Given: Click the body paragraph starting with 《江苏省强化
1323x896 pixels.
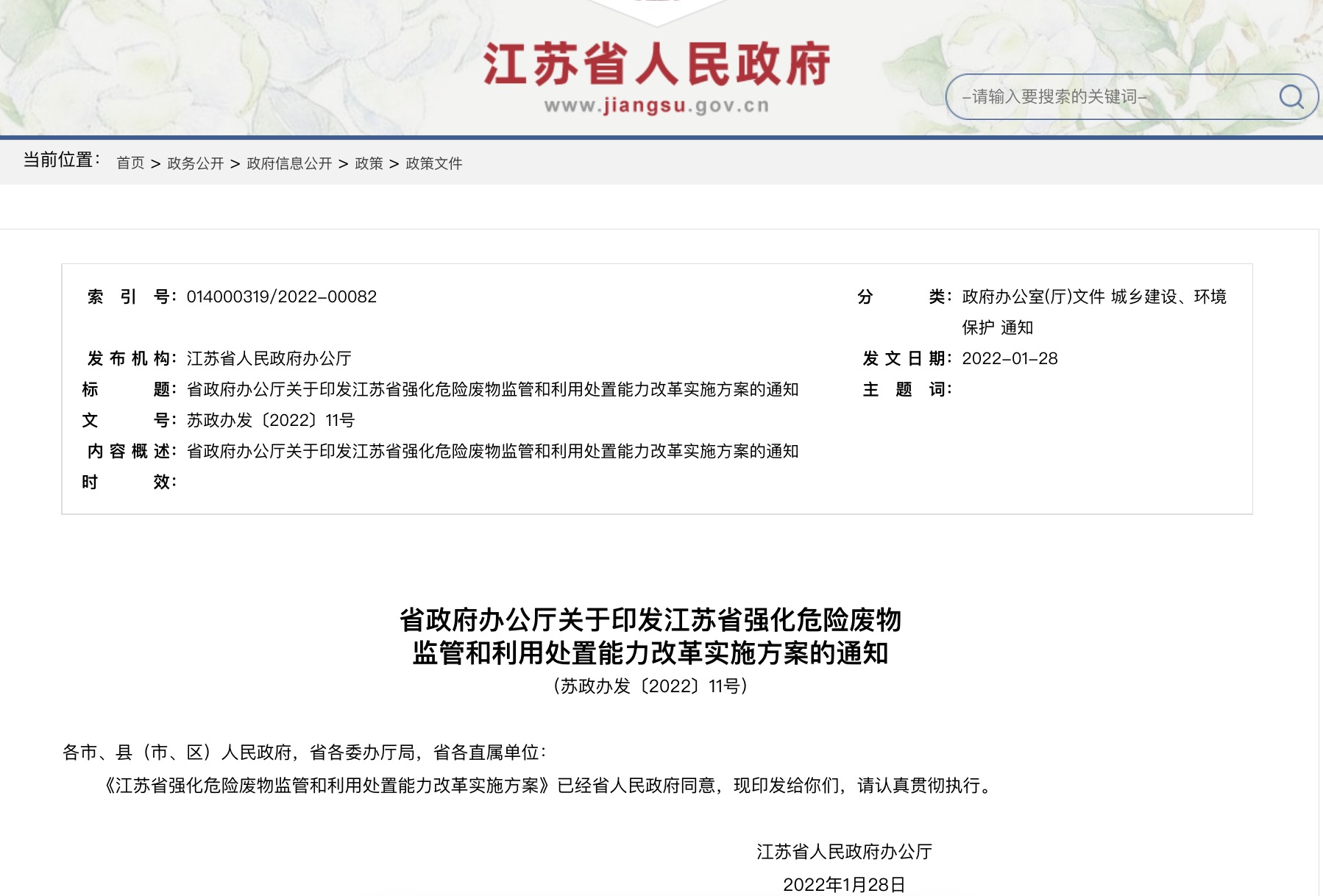Looking at the screenshot, I should point(549,786).
